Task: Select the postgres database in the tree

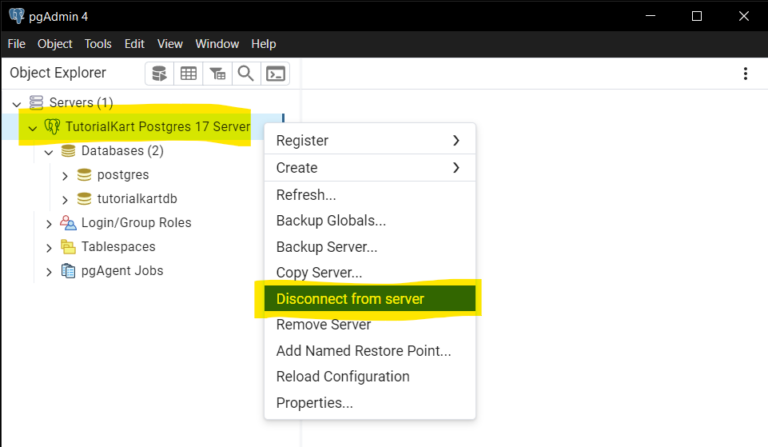Action: 122,175
